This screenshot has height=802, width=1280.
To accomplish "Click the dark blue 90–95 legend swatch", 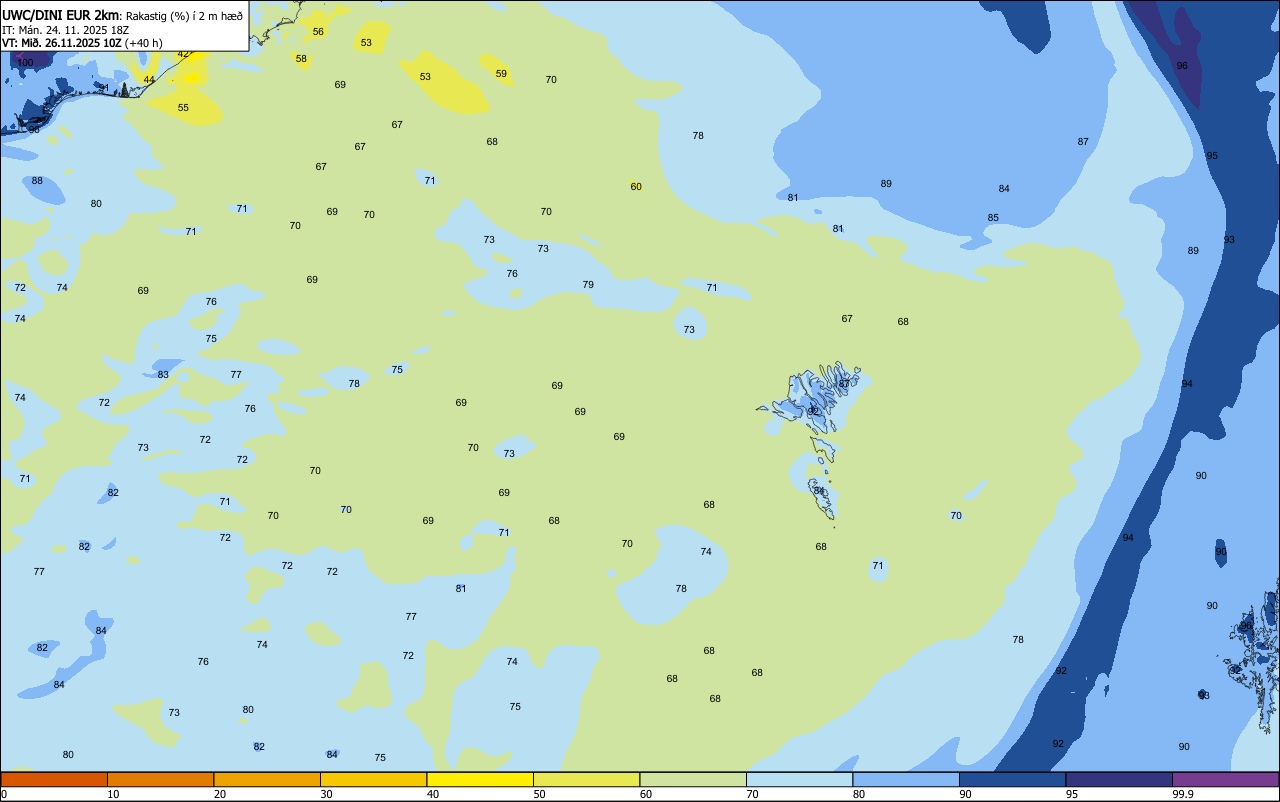I will [x=1012, y=779].
